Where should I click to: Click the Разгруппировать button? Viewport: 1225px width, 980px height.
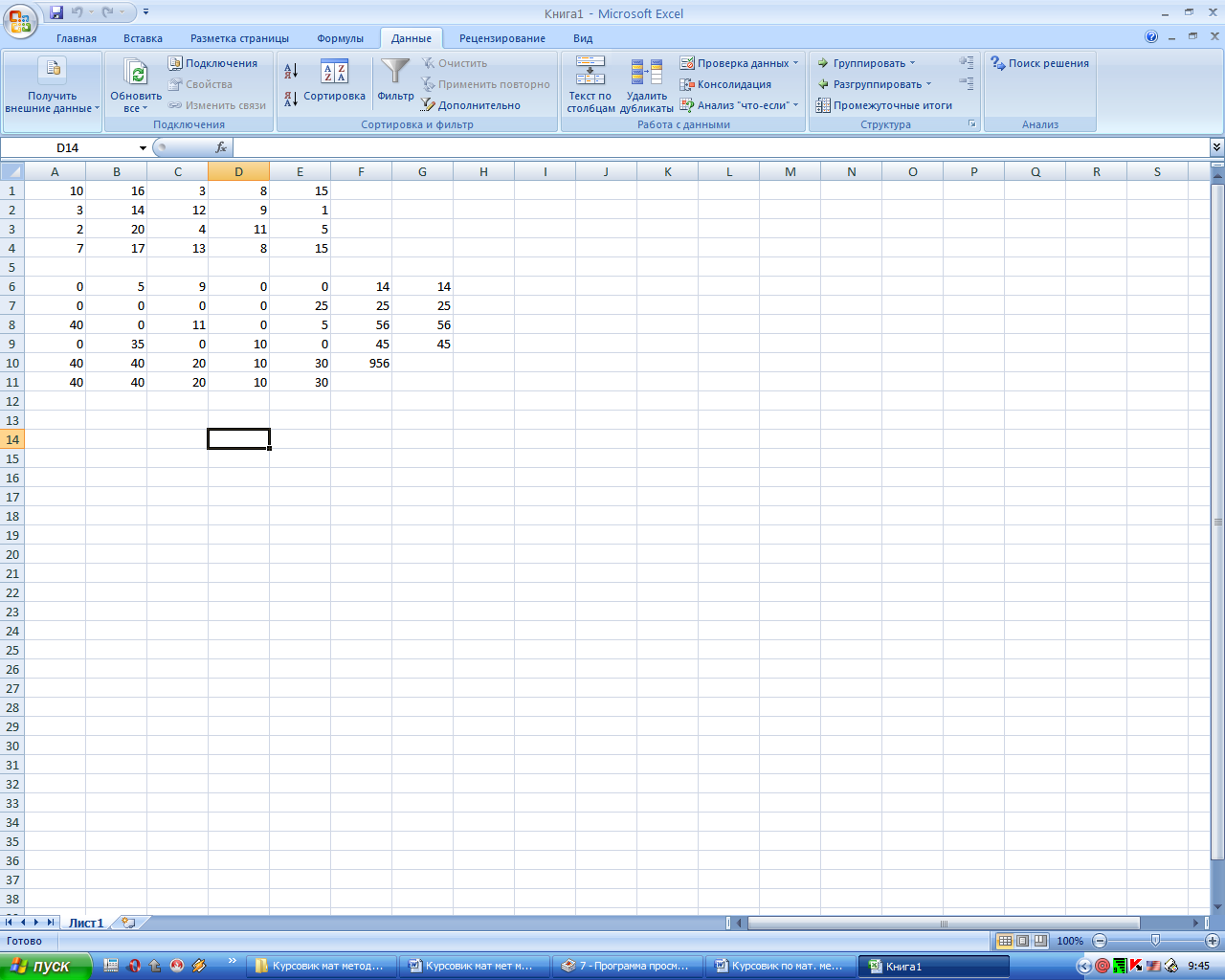pyautogui.click(x=869, y=84)
